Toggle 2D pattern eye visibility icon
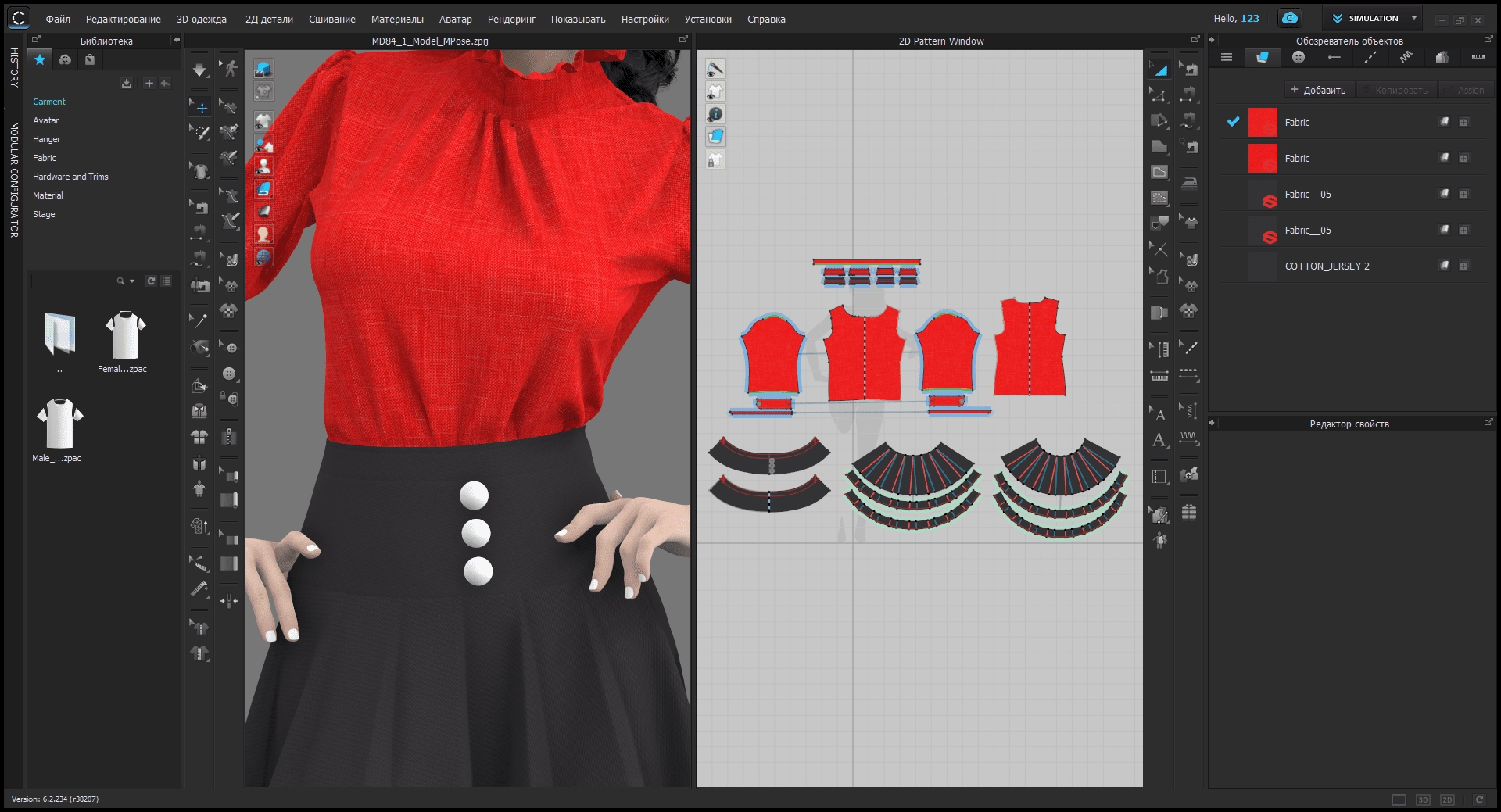Screen dimensions: 1501x812 click(x=715, y=91)
